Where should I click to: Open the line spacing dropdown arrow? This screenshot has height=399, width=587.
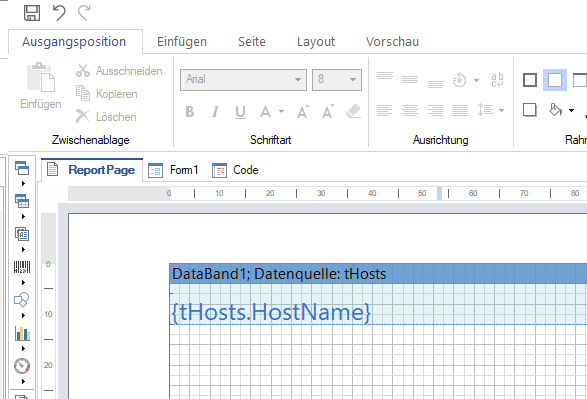[502, 110]
